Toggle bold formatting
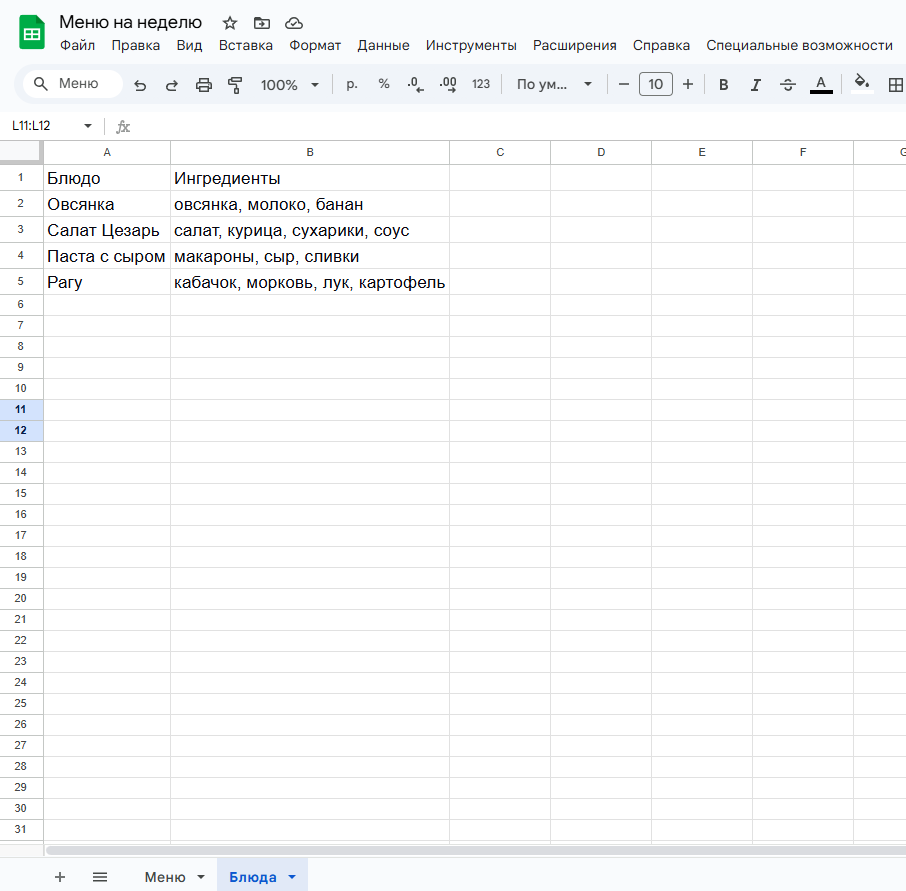The image size is (906, 891). point(723,85)
